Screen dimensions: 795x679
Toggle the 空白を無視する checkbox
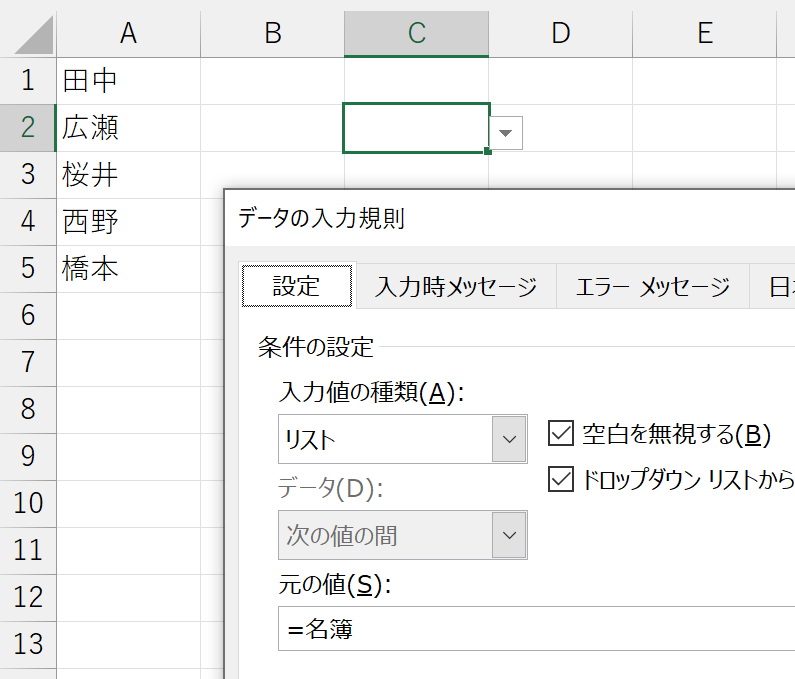tap(561, 434)
